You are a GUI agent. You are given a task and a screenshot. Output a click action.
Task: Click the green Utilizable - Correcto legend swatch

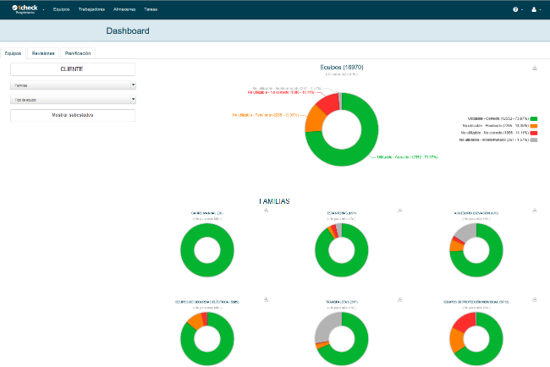tap(534, 119)
